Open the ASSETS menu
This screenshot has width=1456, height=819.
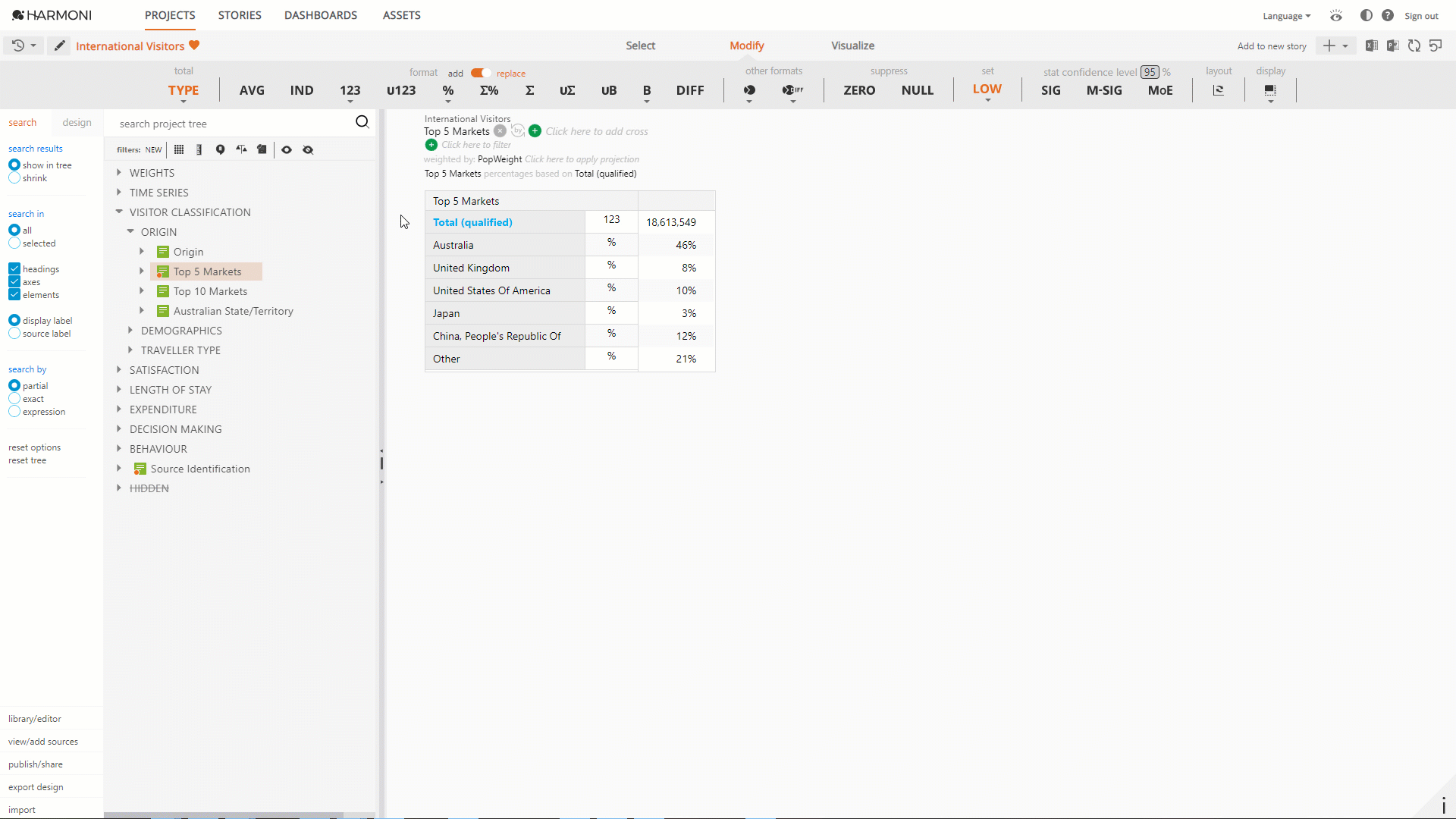click(402, 15)
